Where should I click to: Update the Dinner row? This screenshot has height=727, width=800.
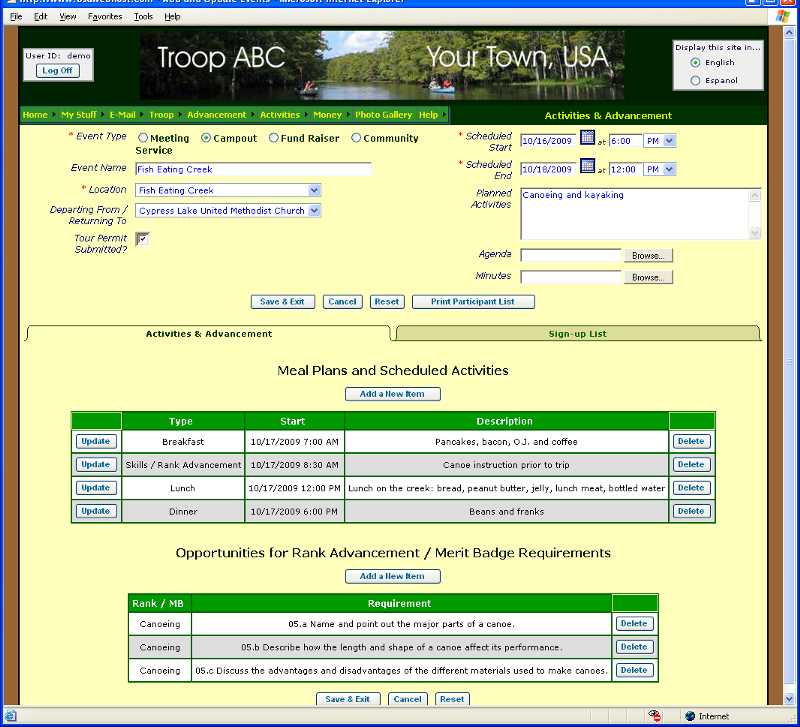point(96,511)
